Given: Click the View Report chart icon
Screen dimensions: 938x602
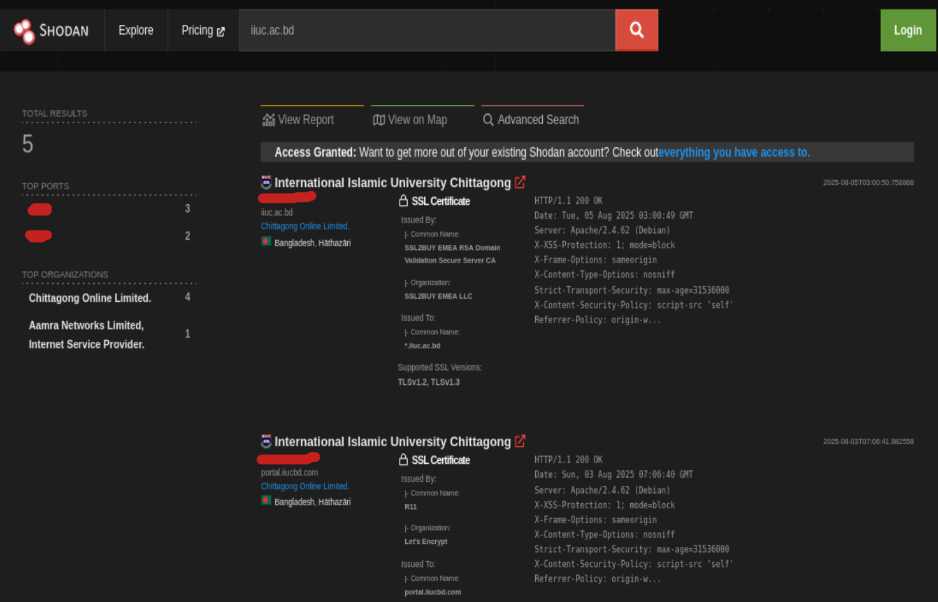Looking at the screenshot, I should tap(269, 120).
